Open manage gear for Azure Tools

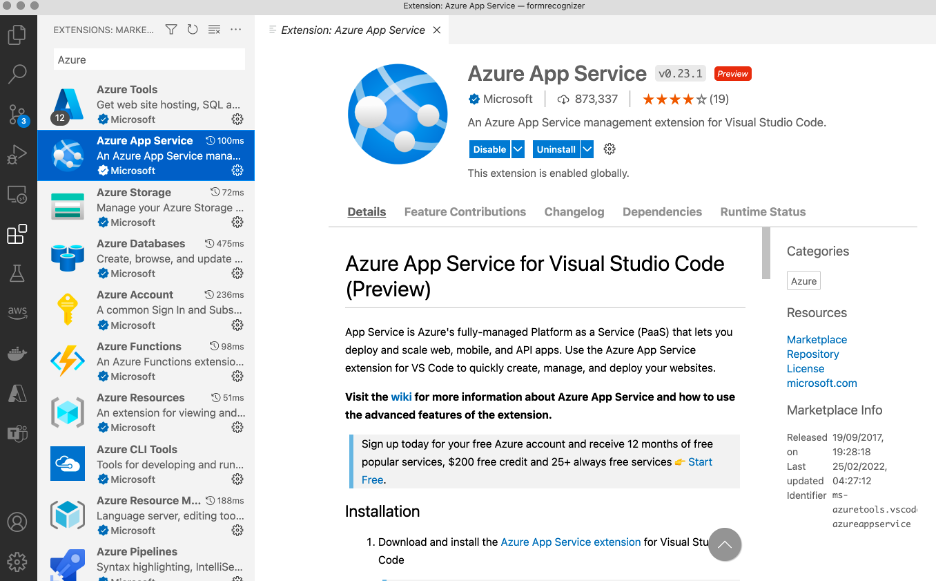click(x=238, y=119)
